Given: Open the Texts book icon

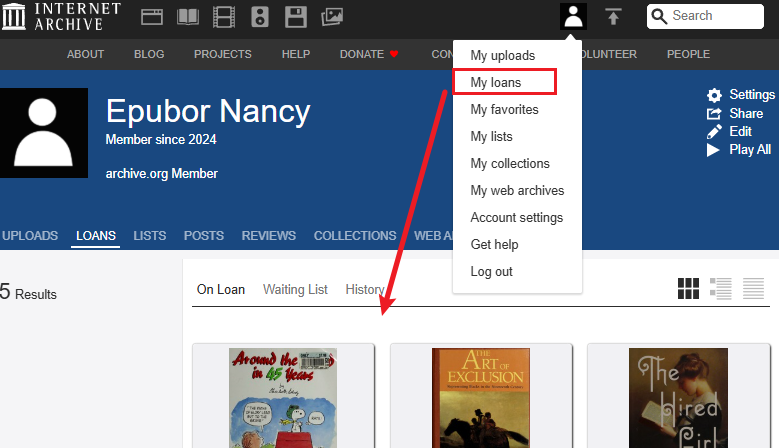Looking at the screenshot, I should click(x=188, y=17).
